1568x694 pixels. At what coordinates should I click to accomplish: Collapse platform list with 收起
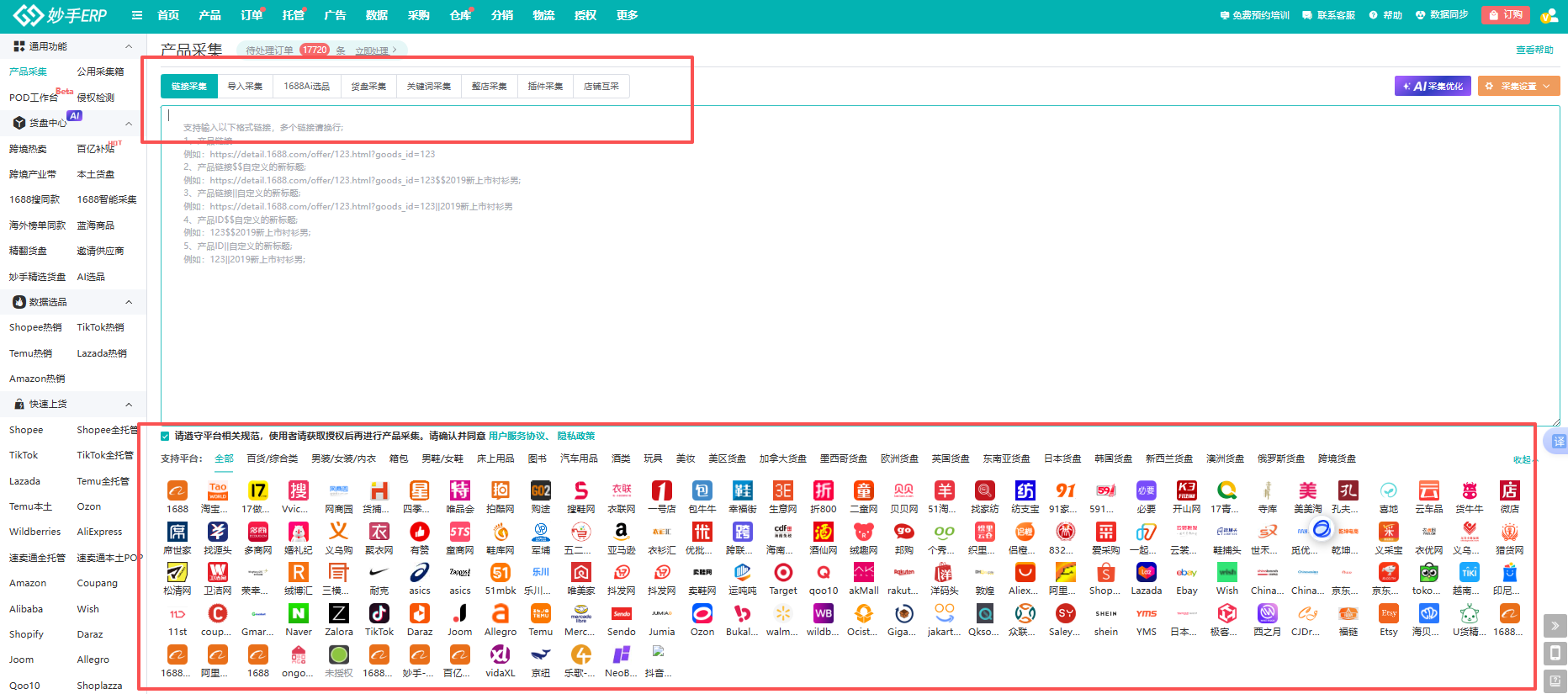coord(1522,459)
